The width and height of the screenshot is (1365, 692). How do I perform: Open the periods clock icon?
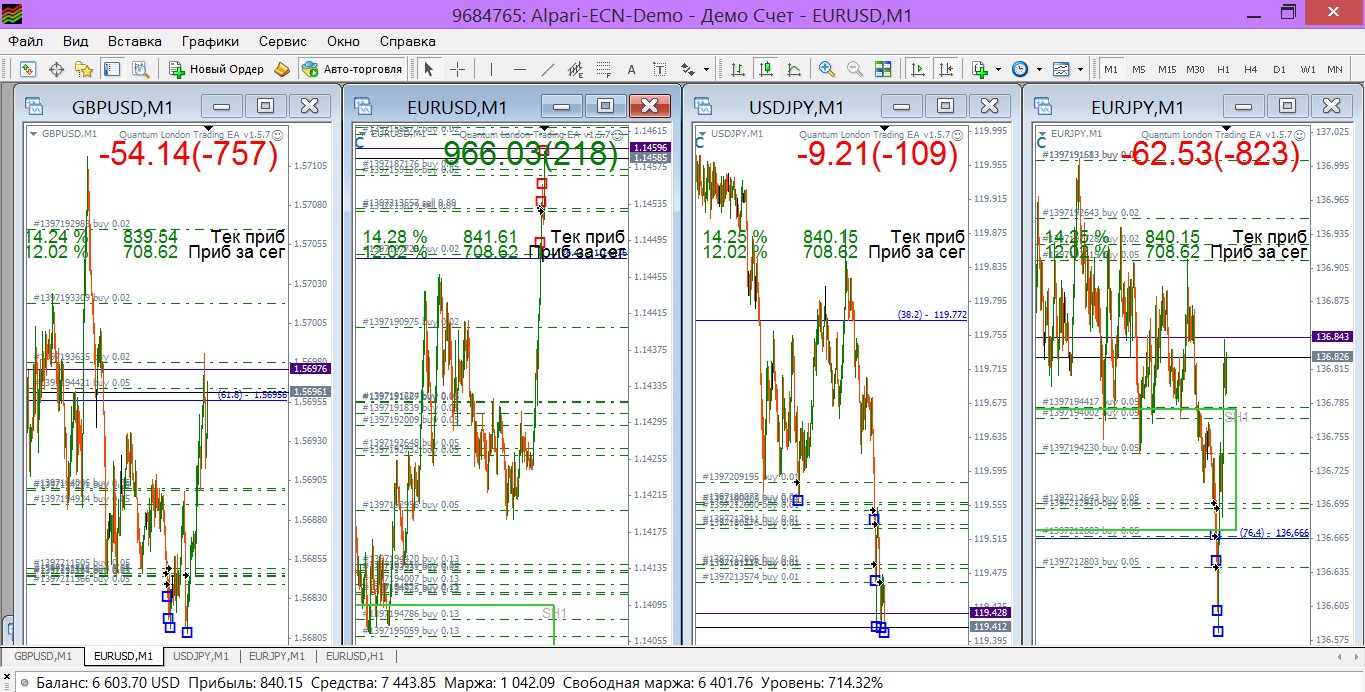(x=1020, y=69)
